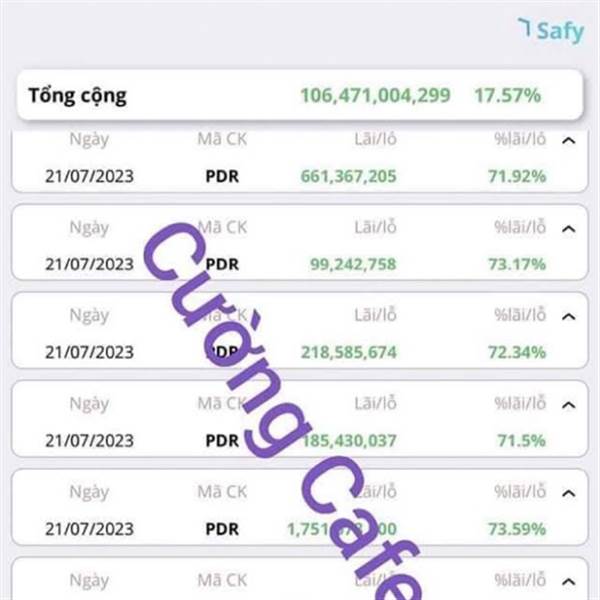Click total profit 106,471,004,299
Image resolution: width=600 pixels, height=600 pixels.
(x=375, y=96)
